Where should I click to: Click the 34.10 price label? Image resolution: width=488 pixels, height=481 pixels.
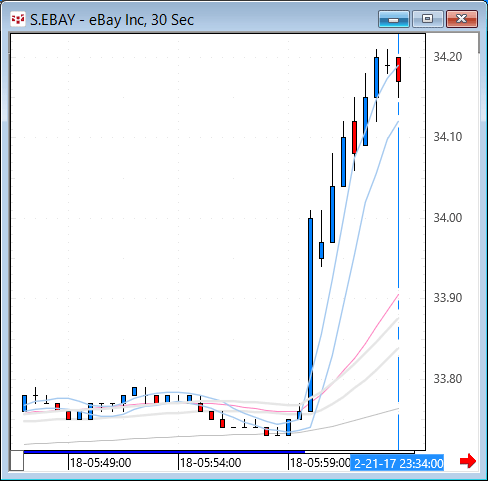tap(447, 137)
